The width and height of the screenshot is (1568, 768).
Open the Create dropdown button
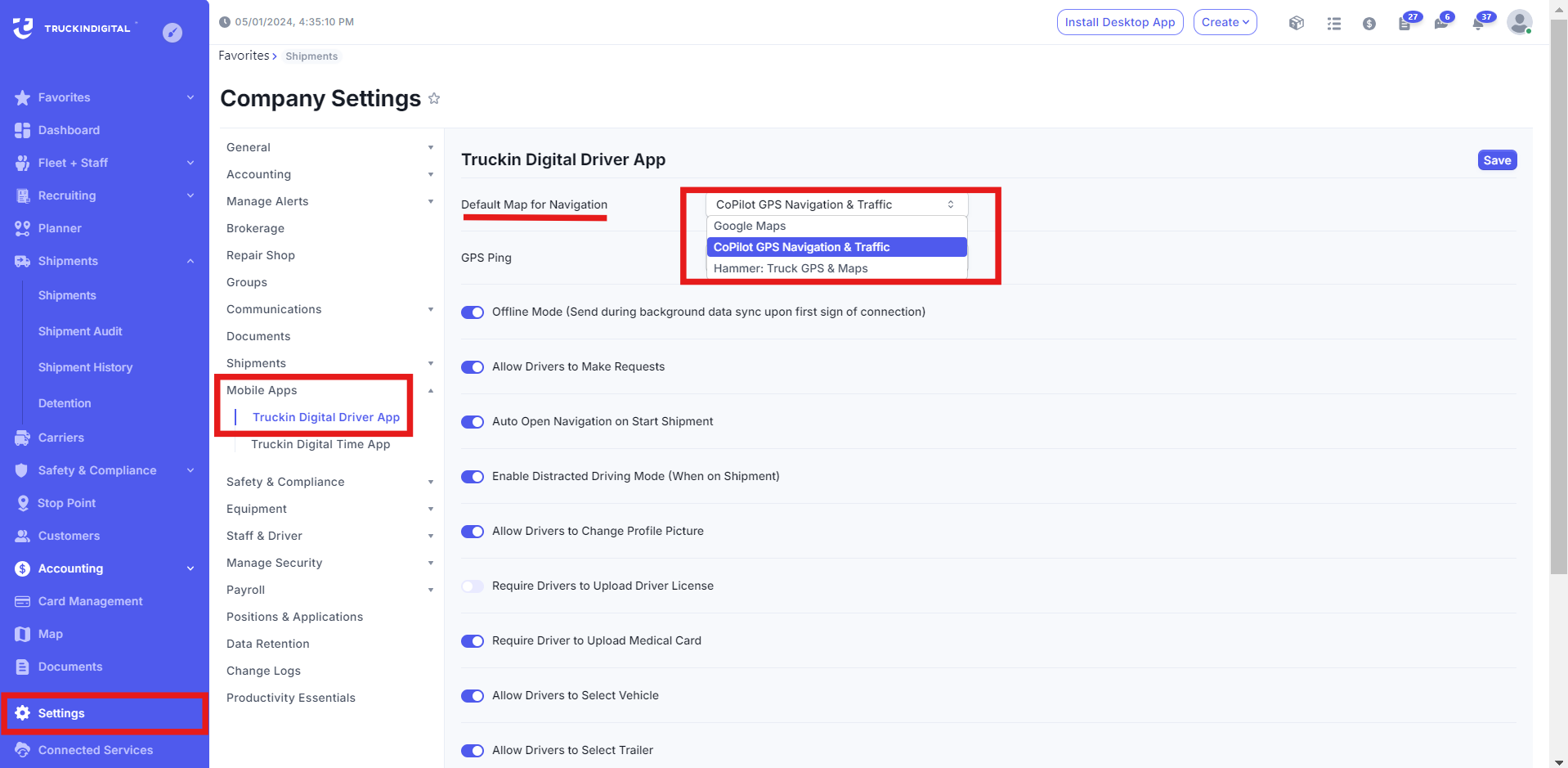1225,22
